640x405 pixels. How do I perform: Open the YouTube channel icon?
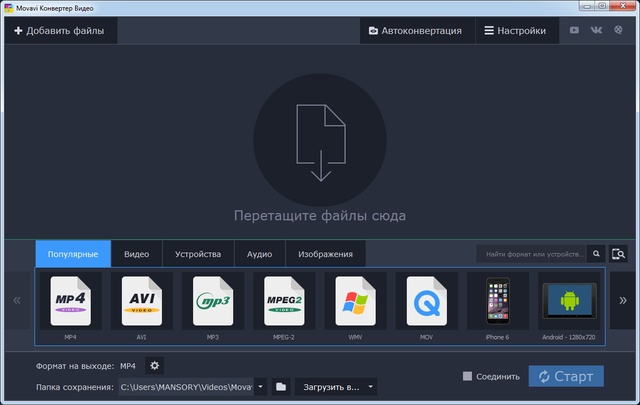[x=574, y=31]
